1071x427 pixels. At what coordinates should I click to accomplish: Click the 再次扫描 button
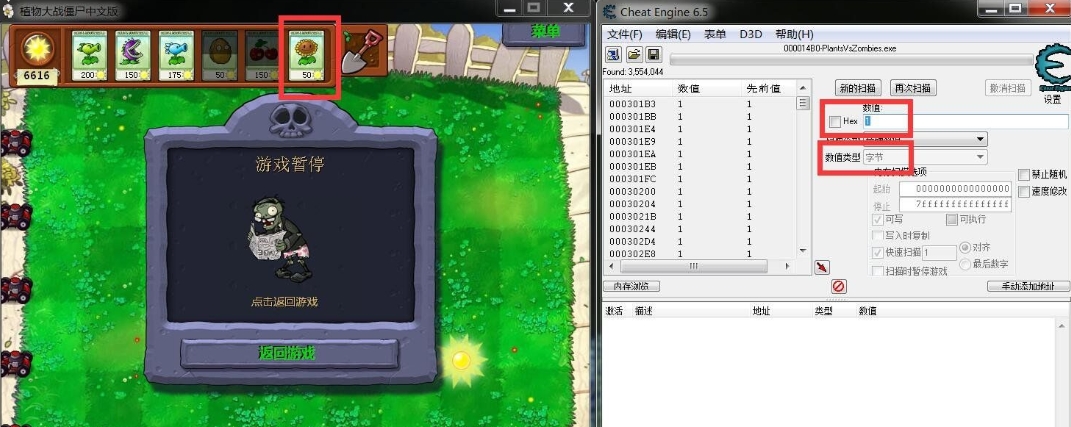[913, 88]
